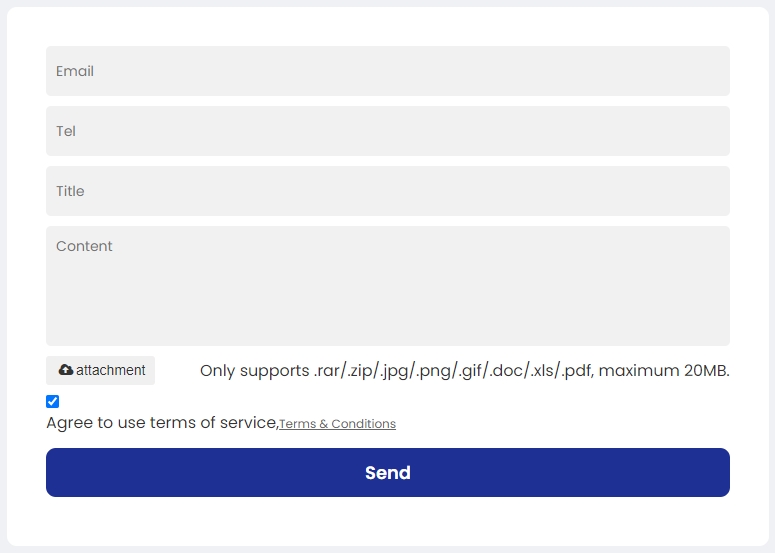Screen dimensions: 775x553
Task: Click the 'Agree to use terms of service' label
Action: coord(162,423)
